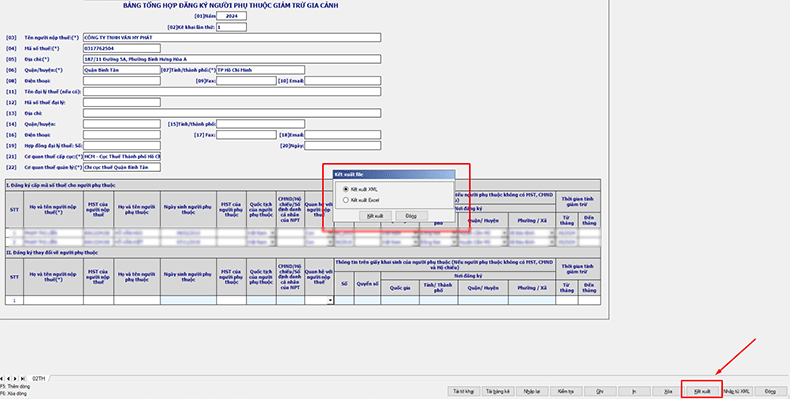Screen dimensions: 790x399
Task: Click the '[18] Email' agent field
Action: 343,135
